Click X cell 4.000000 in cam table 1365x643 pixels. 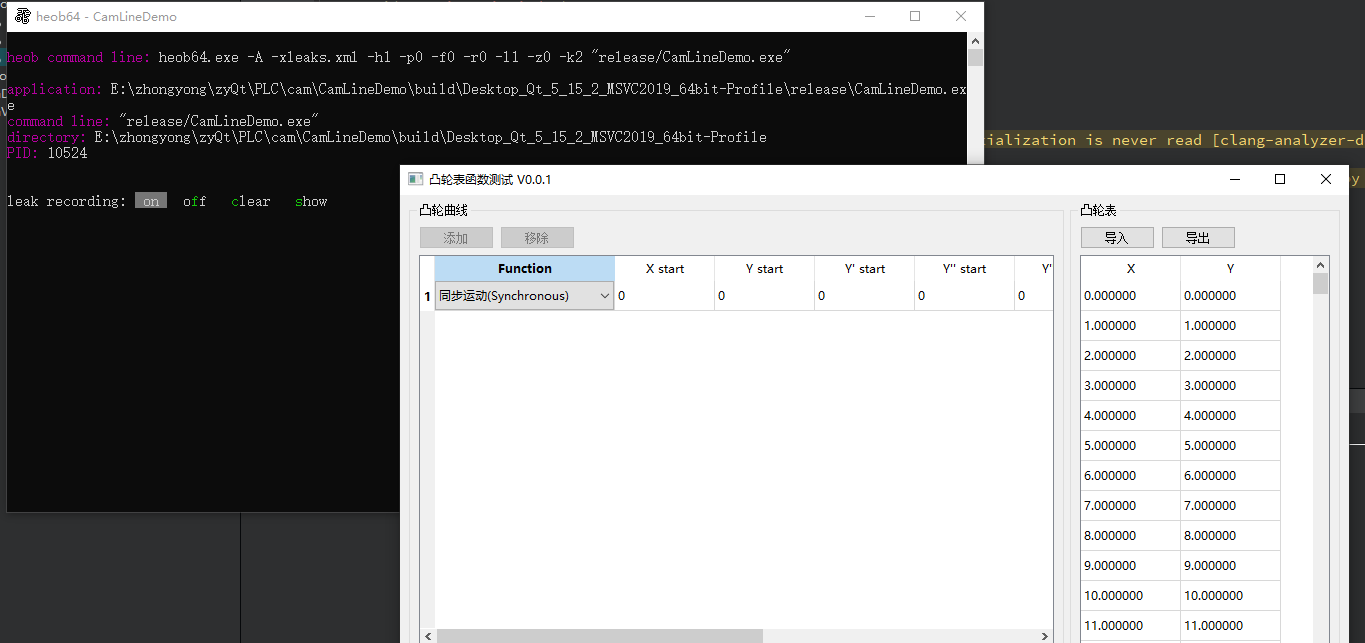coord(1131,416)
